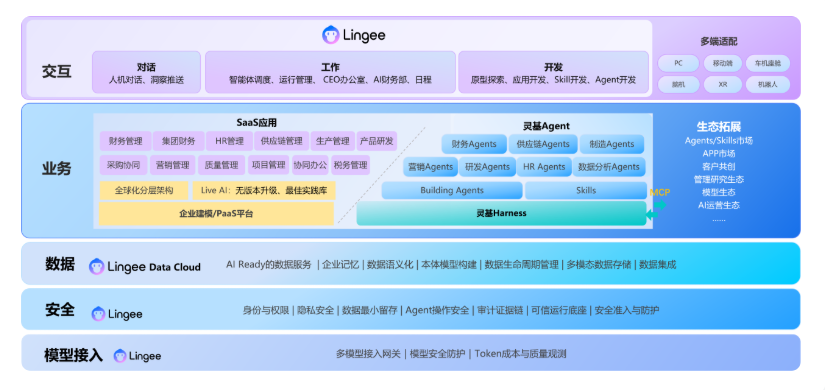This screenshot has height=390, width=825.
Task: Click the 项目管理 SaaS module
Action: [x=269, y=165]
